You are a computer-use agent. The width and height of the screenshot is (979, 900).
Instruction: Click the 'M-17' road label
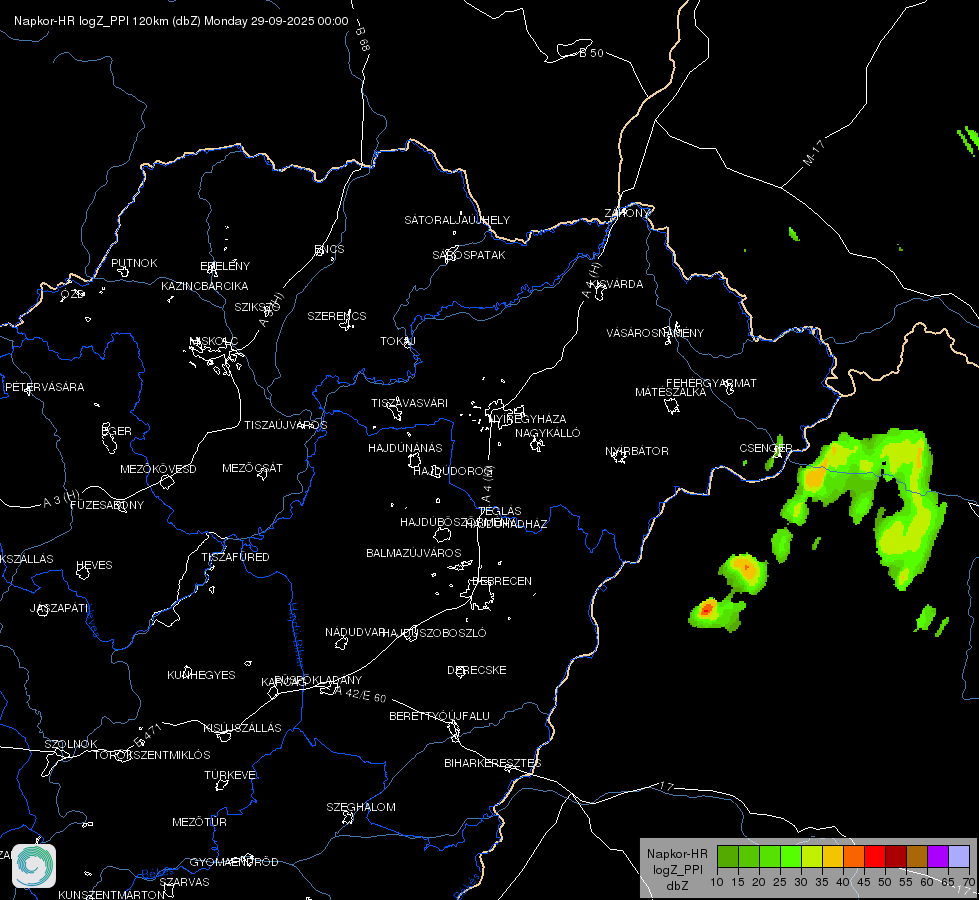814,153
